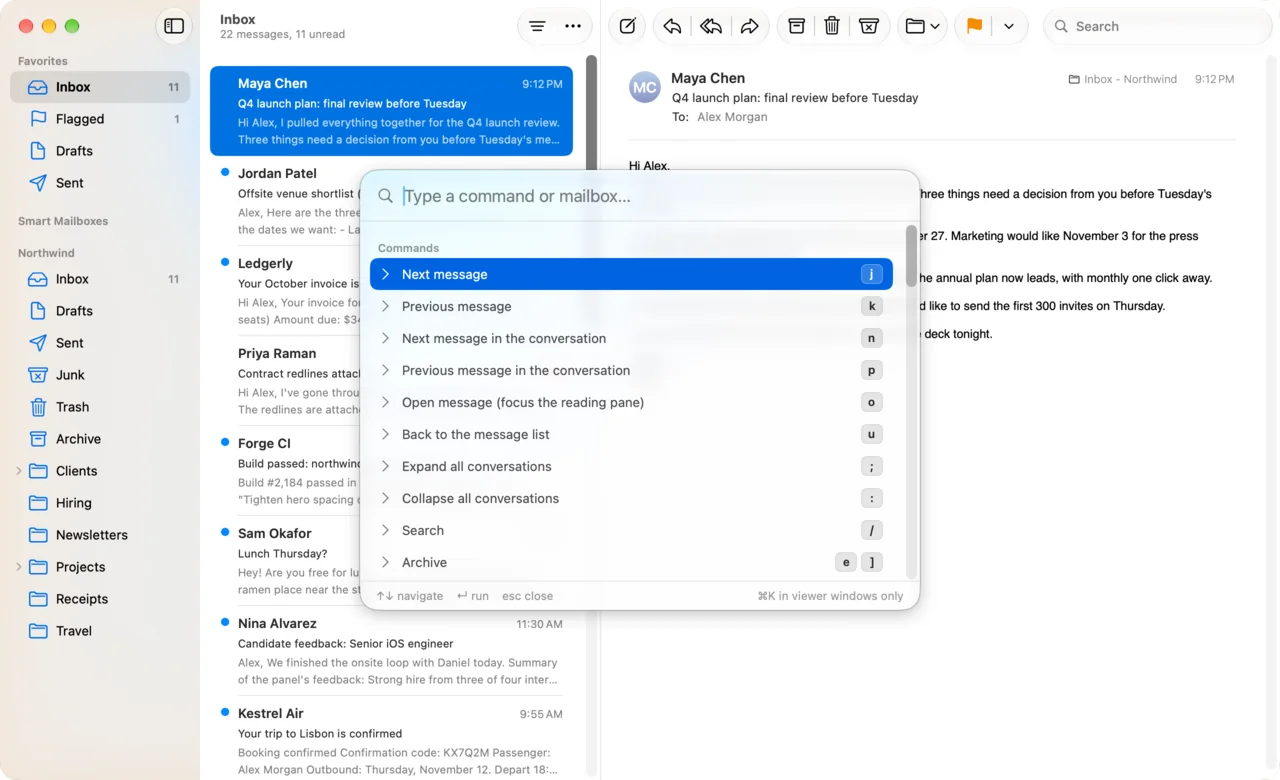The height and width of the screenshot is (780, 1280).
Task: Click the command palette scrollbar
Action: 911,256
